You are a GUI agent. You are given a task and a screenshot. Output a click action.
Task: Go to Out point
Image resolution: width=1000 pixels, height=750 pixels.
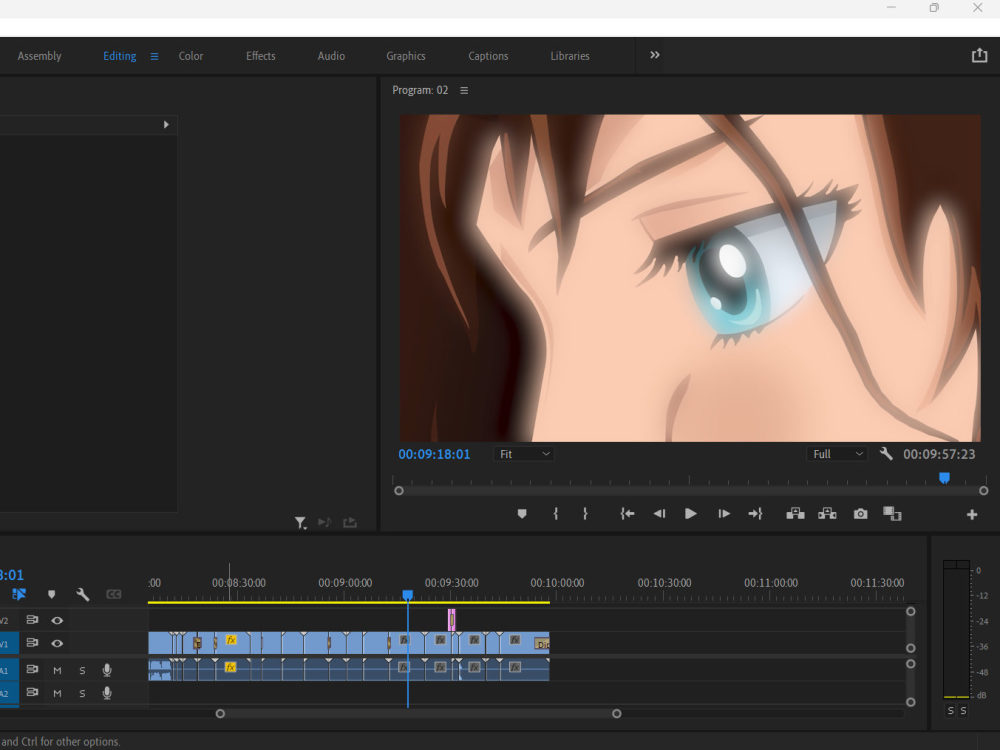click(x=755, y=513)
